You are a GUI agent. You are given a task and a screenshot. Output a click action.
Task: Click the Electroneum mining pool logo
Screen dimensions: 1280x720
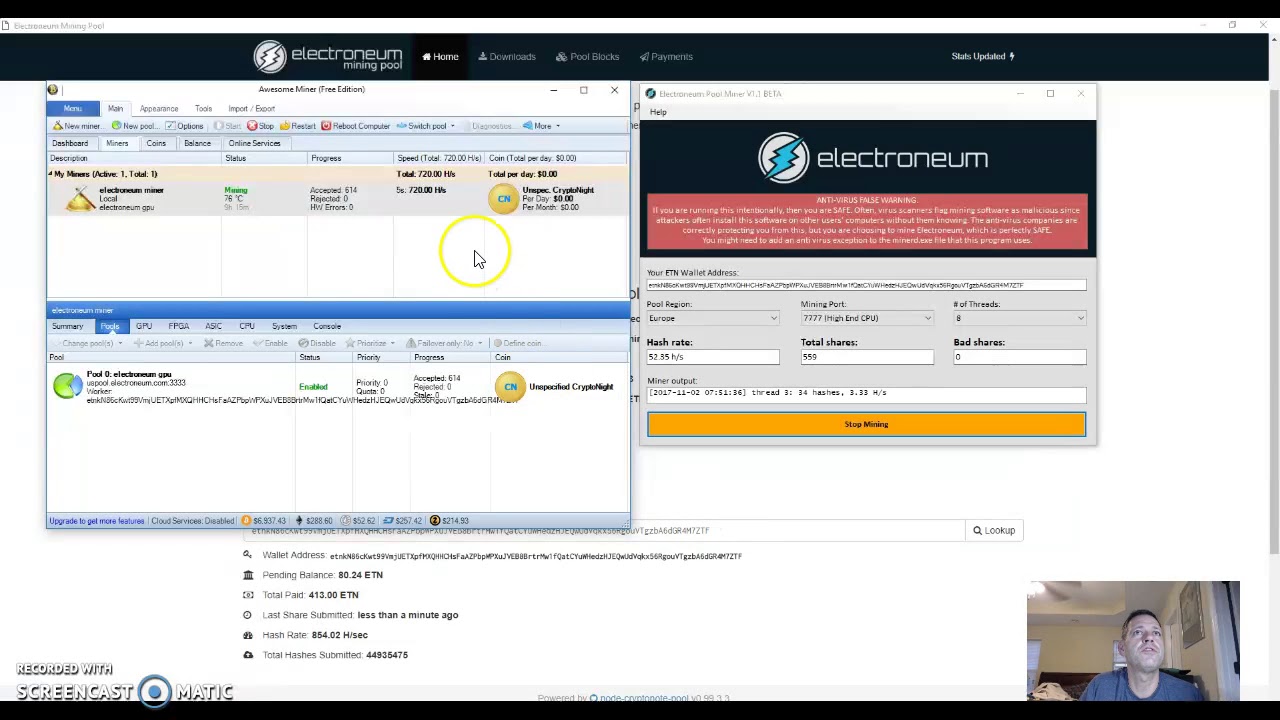pyautogui.click(x=327, y=56)
